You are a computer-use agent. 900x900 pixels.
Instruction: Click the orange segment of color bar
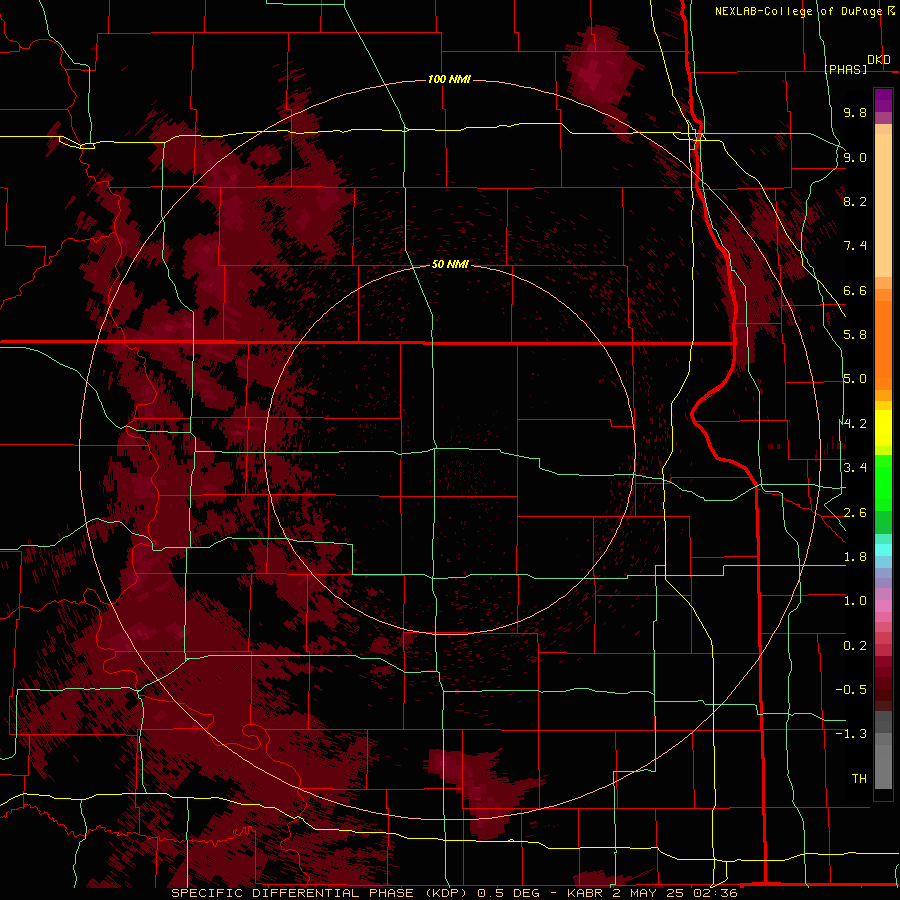[x=883, y=346]
